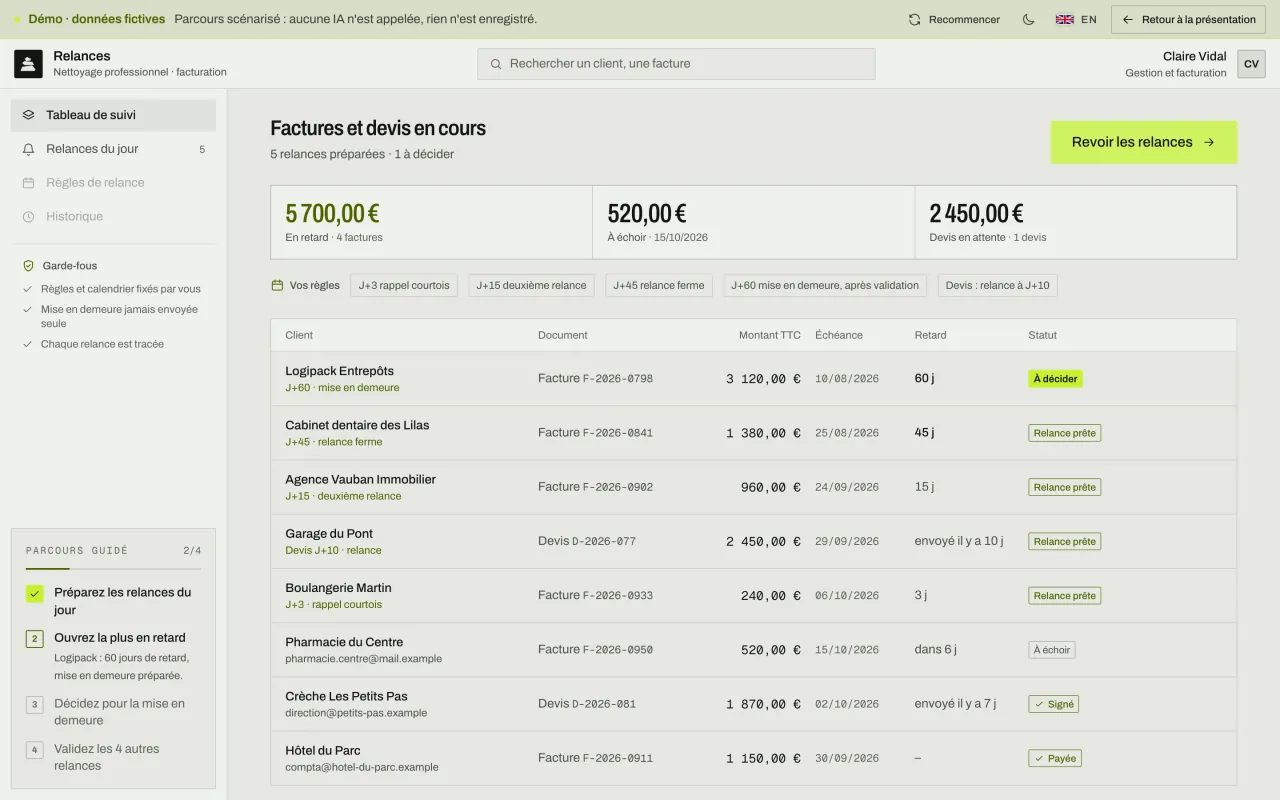Click the Recommencer button label
Screen dimensions: 1280x800
(964, 19)
